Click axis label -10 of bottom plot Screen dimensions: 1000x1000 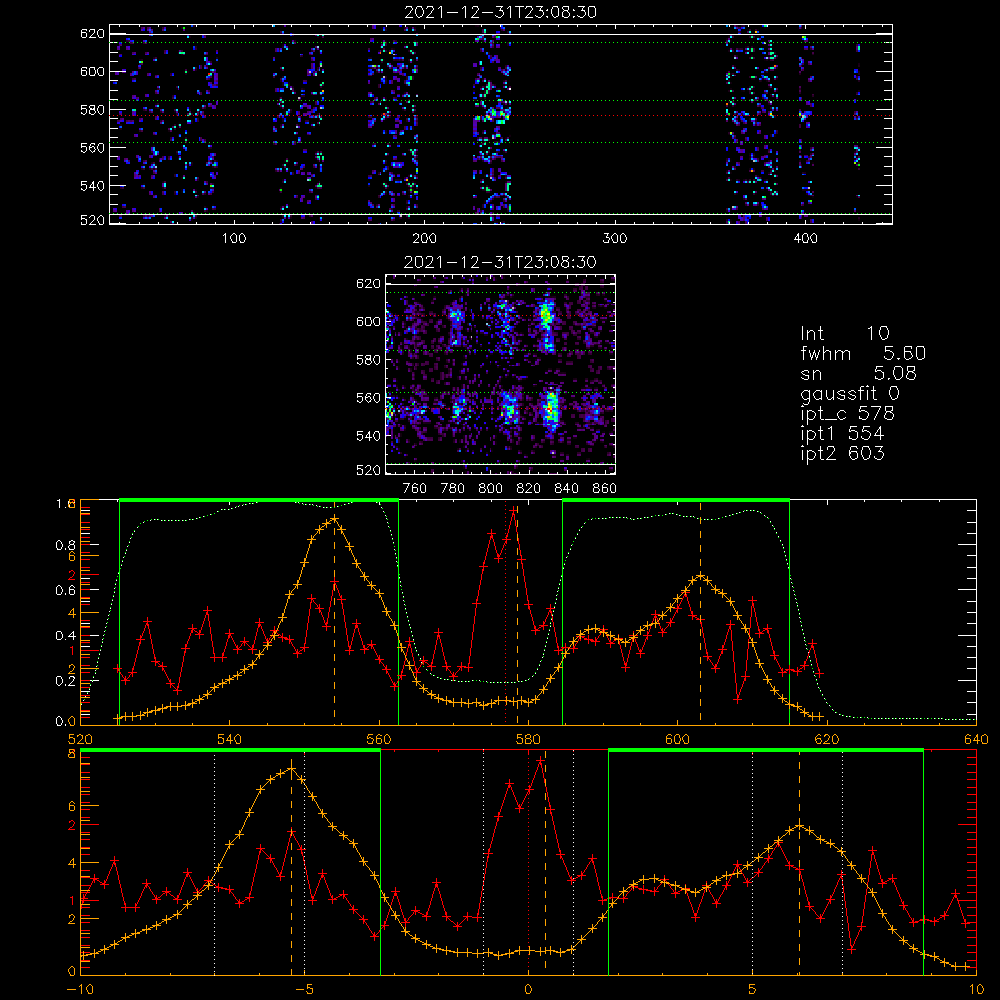(80, 989)
